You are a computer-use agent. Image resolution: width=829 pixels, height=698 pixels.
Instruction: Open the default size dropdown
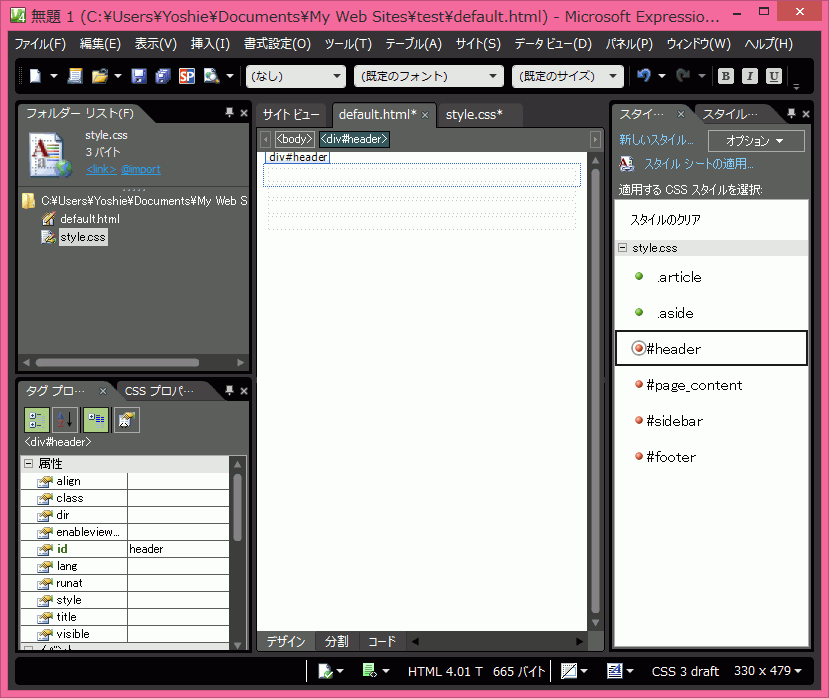pyautogui.click(x=567, y=76)
